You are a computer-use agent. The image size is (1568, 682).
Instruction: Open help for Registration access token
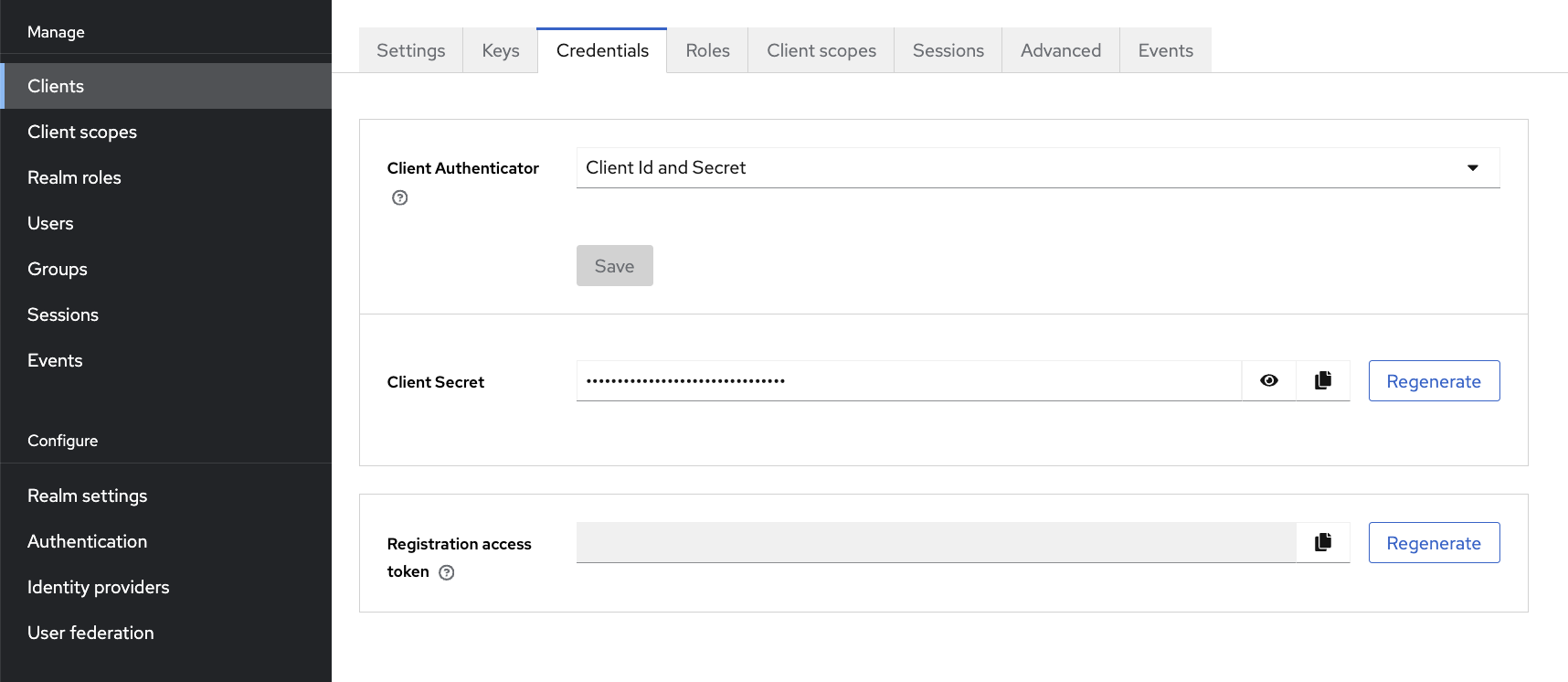(x=446, y=572)
